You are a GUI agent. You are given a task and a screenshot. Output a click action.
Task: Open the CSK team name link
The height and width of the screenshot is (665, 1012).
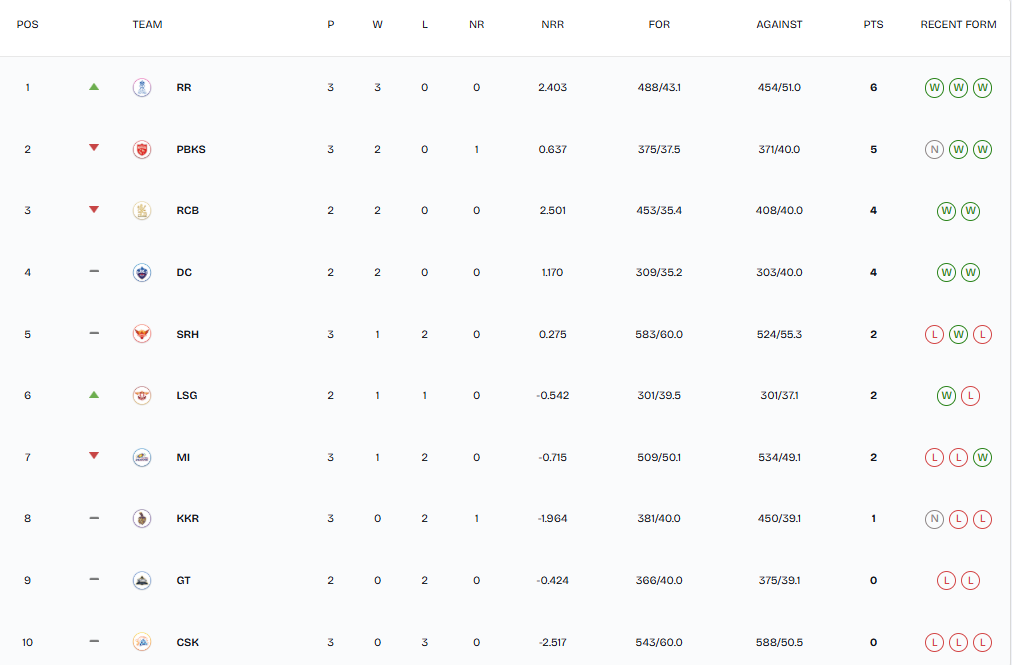click(187, 642)
